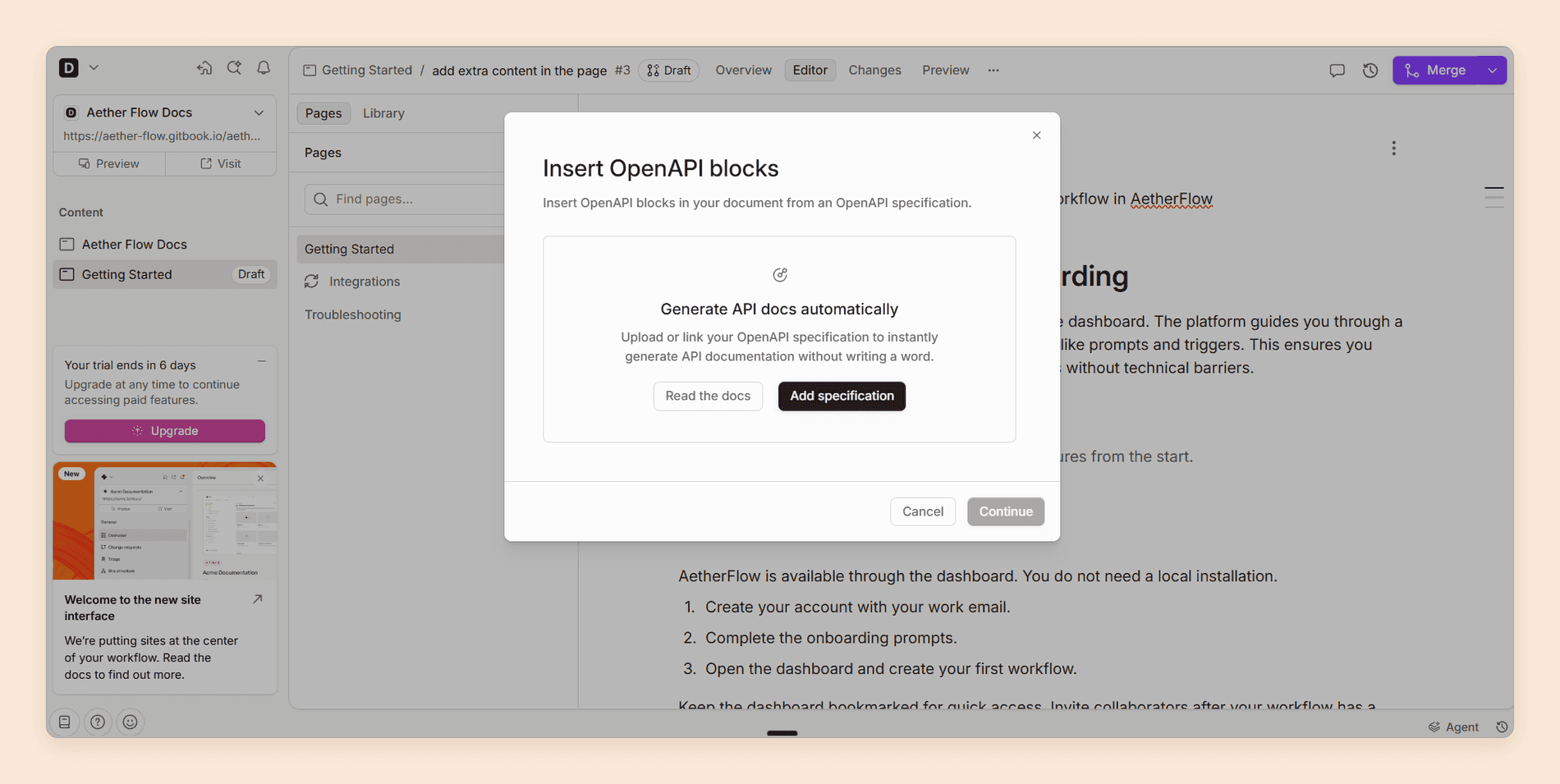Click Cancel in the dialog
Viewport: 1560px width, 784px height.
[x=923, y=511]
